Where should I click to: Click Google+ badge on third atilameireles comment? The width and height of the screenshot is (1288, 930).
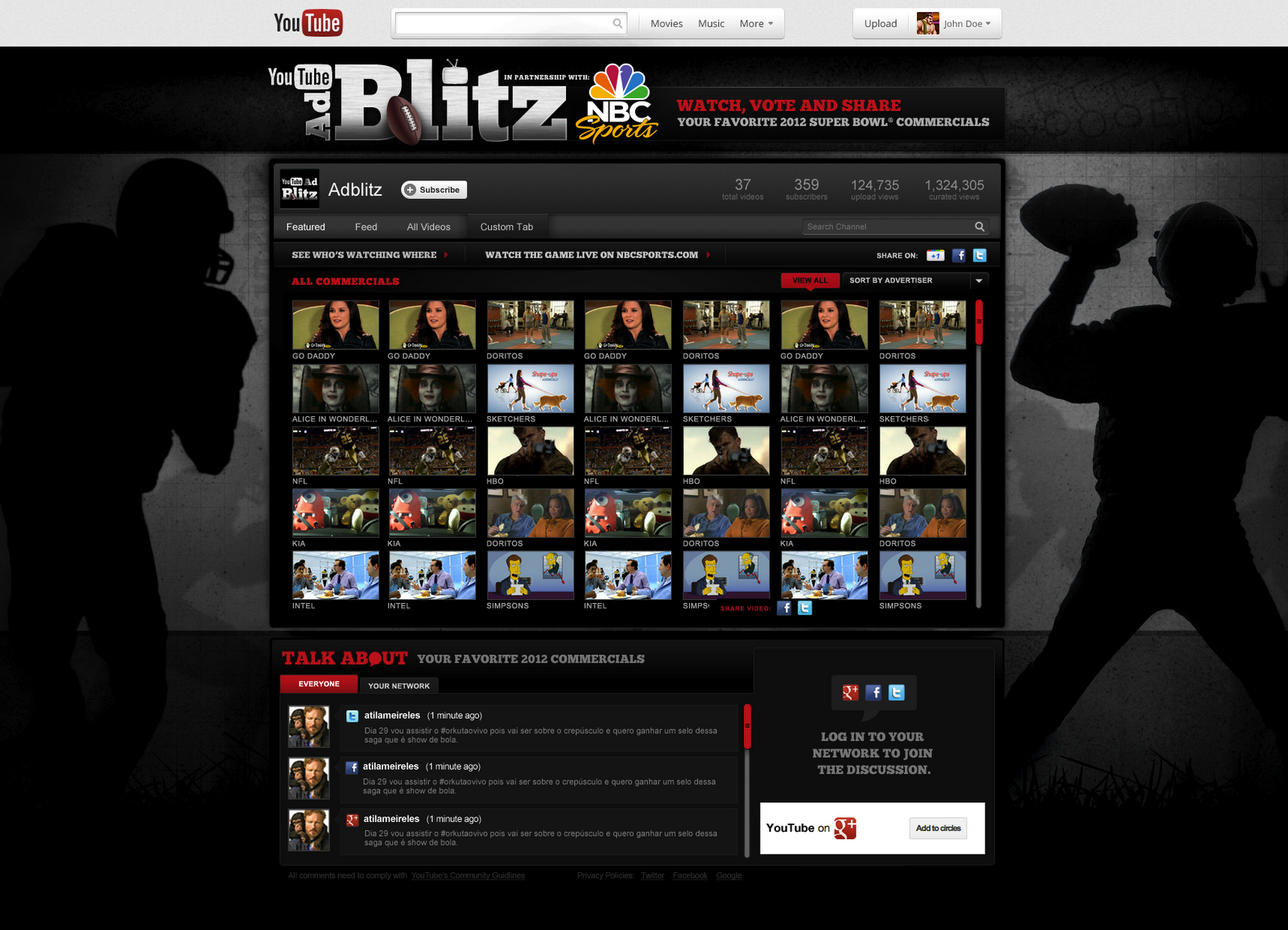click(353, 820)
